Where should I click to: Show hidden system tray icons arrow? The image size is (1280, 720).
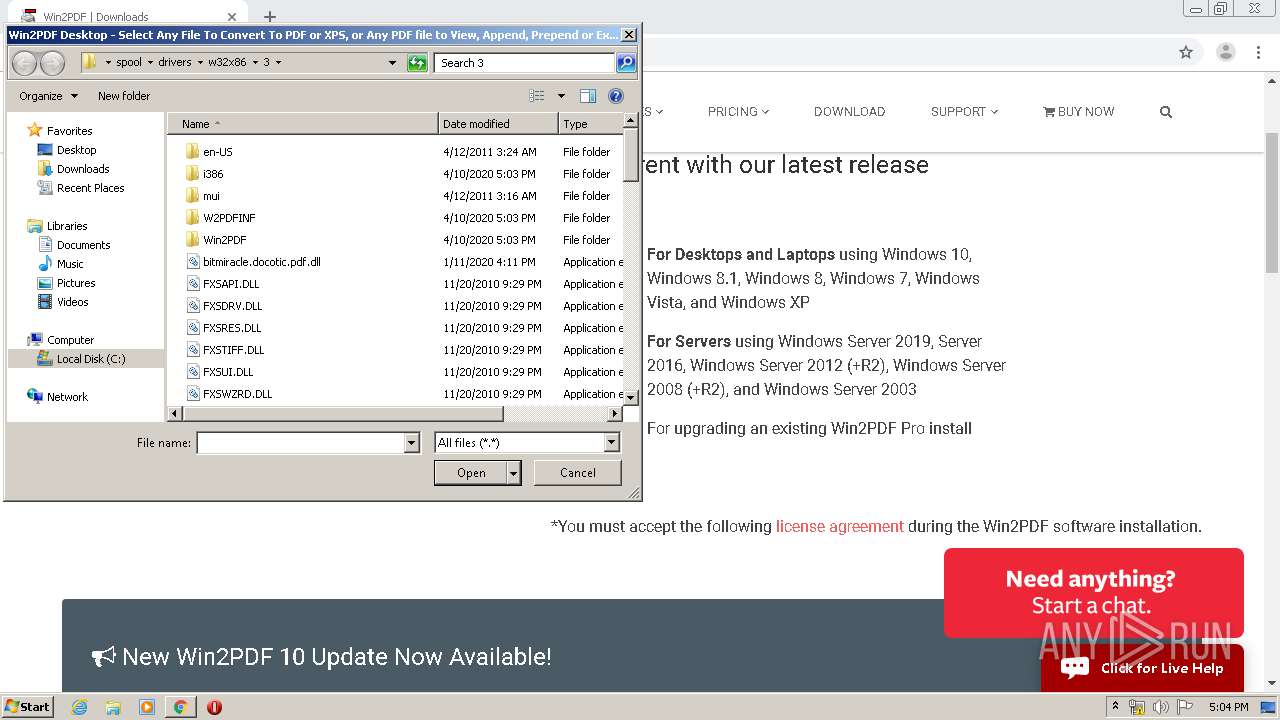click(x=1115, y=707)
